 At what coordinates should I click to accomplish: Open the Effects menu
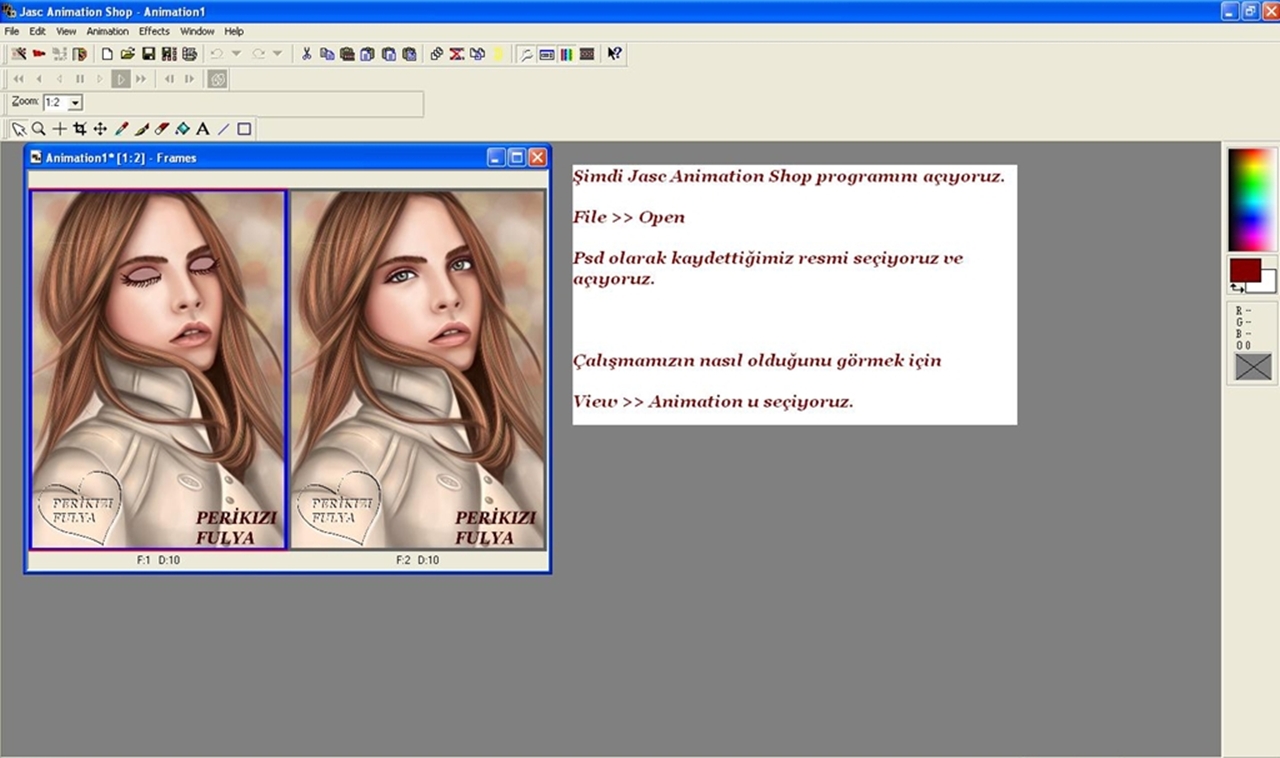[154, 31]
